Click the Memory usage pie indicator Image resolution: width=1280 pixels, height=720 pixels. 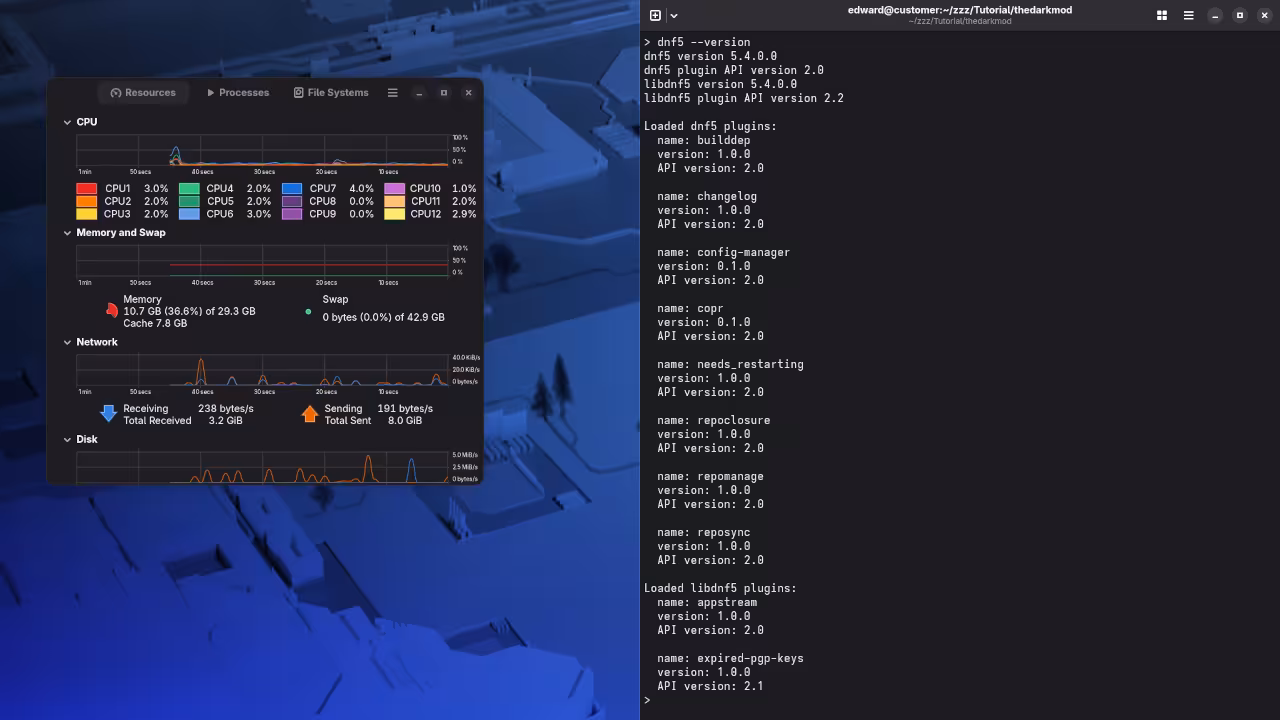(x=111, y=310)
